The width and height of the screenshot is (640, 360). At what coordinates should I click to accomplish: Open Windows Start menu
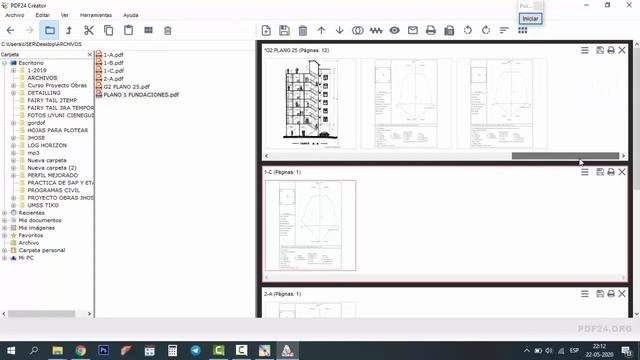click(11, 351)
